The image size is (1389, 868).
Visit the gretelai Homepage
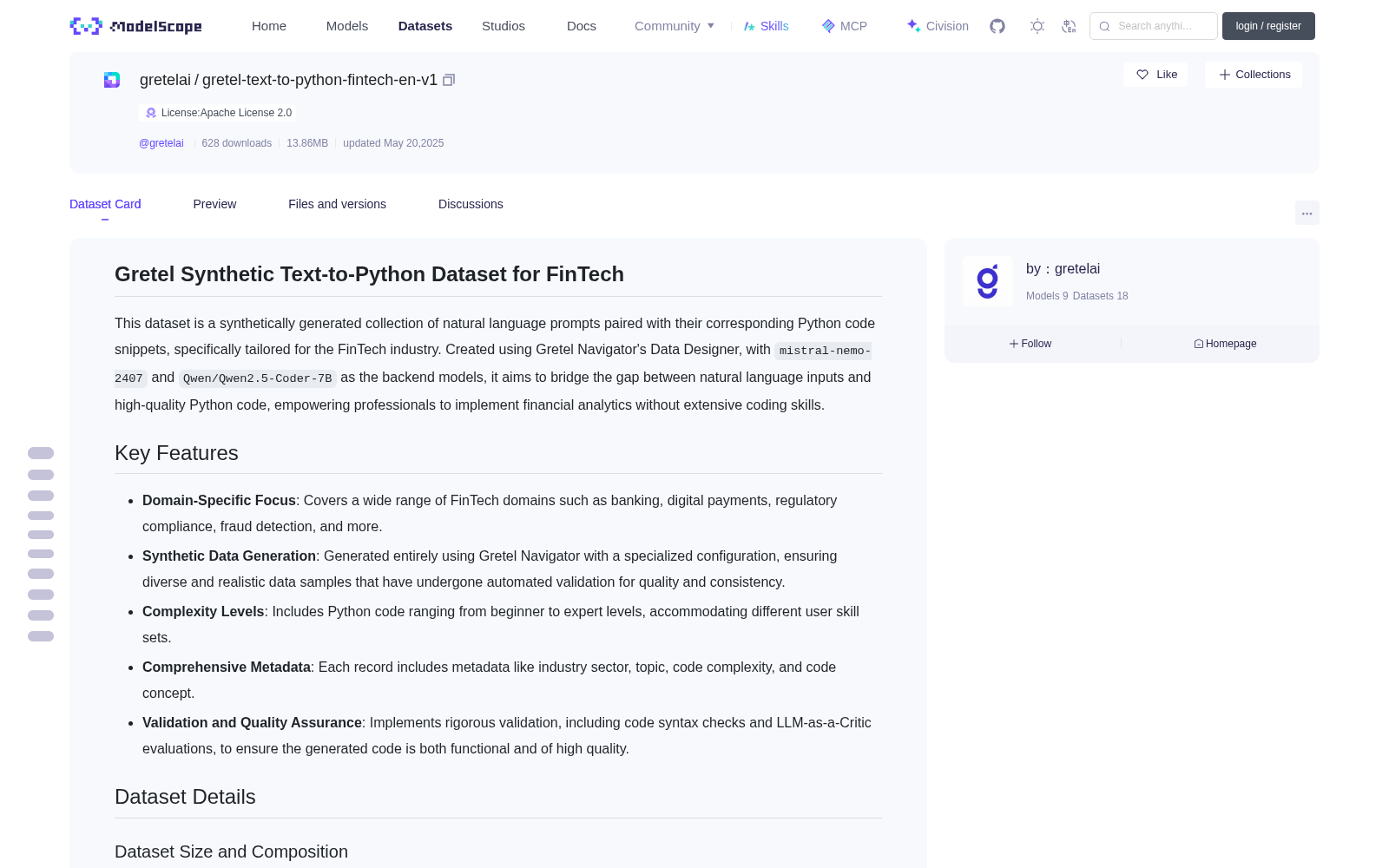tap(1225, 344)
